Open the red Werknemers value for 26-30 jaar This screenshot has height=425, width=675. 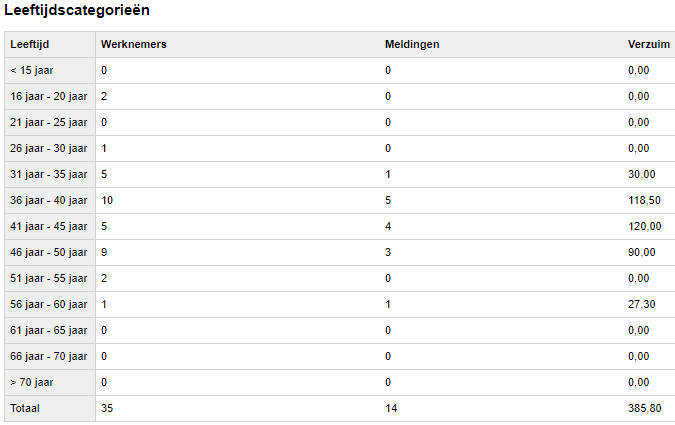point(104,148)
